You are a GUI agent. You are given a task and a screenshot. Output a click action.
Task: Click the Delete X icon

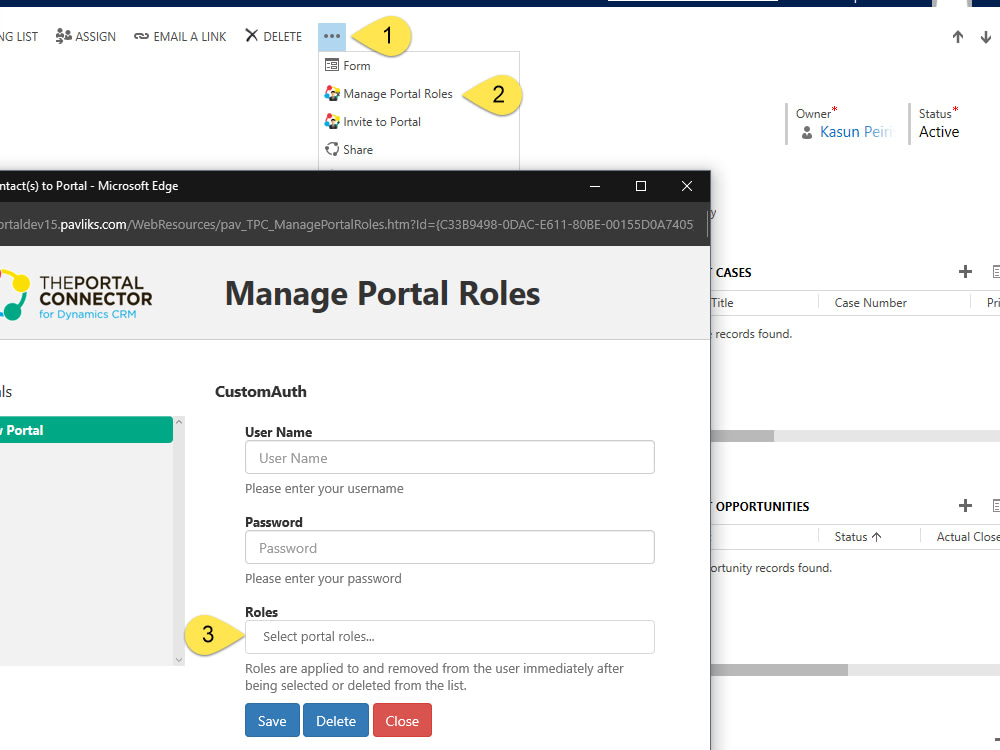[x=251, y=35]
